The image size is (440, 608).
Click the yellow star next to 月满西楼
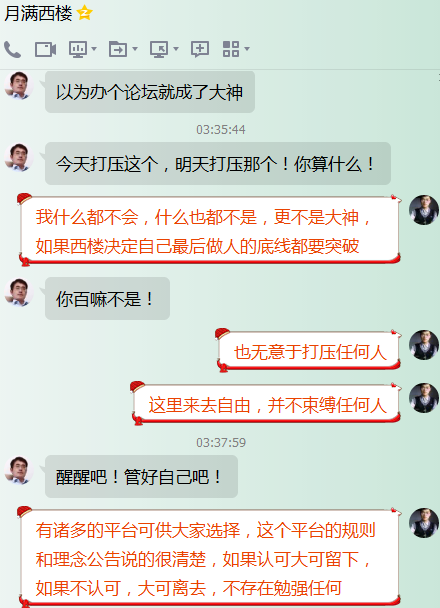click(x=85, y=13)
